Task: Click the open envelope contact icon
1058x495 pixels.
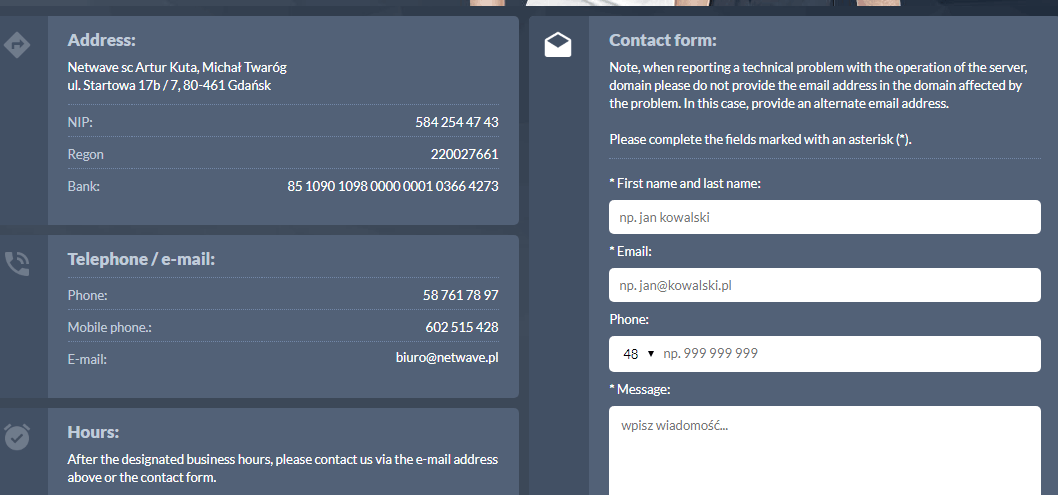Action: (x=557, y=45)
